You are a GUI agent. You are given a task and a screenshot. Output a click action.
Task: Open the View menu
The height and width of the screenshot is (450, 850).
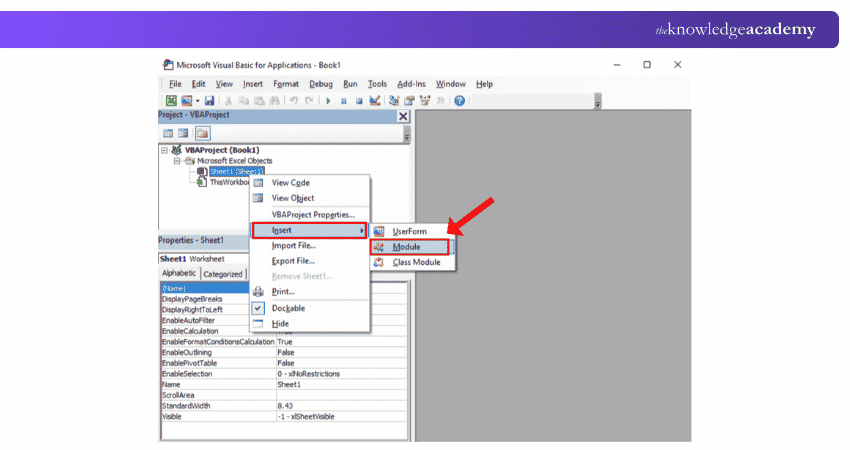(x=224, y=84)
